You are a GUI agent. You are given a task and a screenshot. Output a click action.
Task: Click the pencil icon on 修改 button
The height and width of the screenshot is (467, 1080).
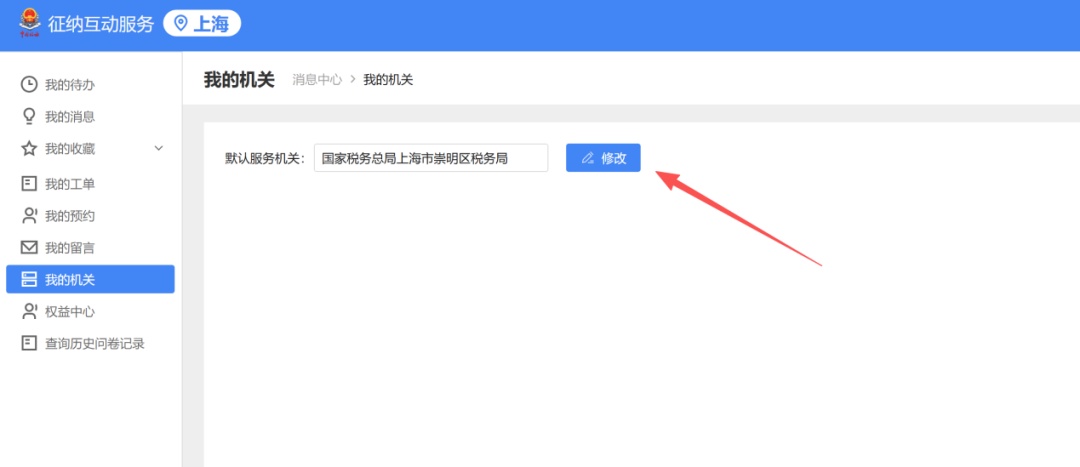pyautogui.click(x=588, y=158)
